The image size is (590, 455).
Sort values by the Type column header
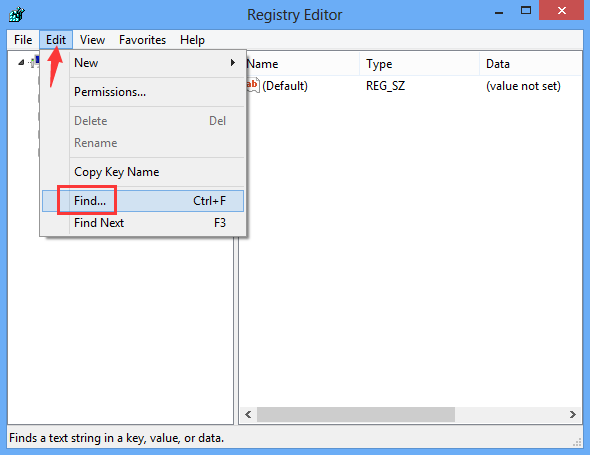click(419, 64)
